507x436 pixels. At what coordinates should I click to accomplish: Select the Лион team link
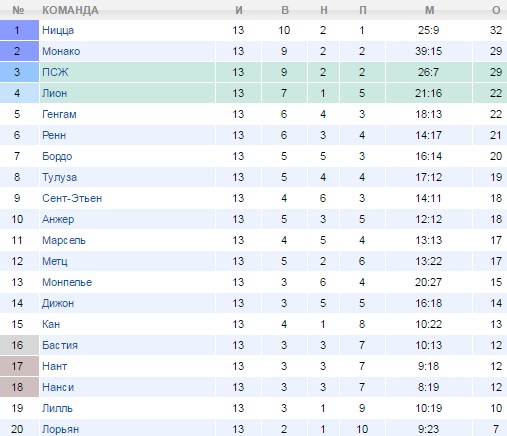(x=54, y=93)
